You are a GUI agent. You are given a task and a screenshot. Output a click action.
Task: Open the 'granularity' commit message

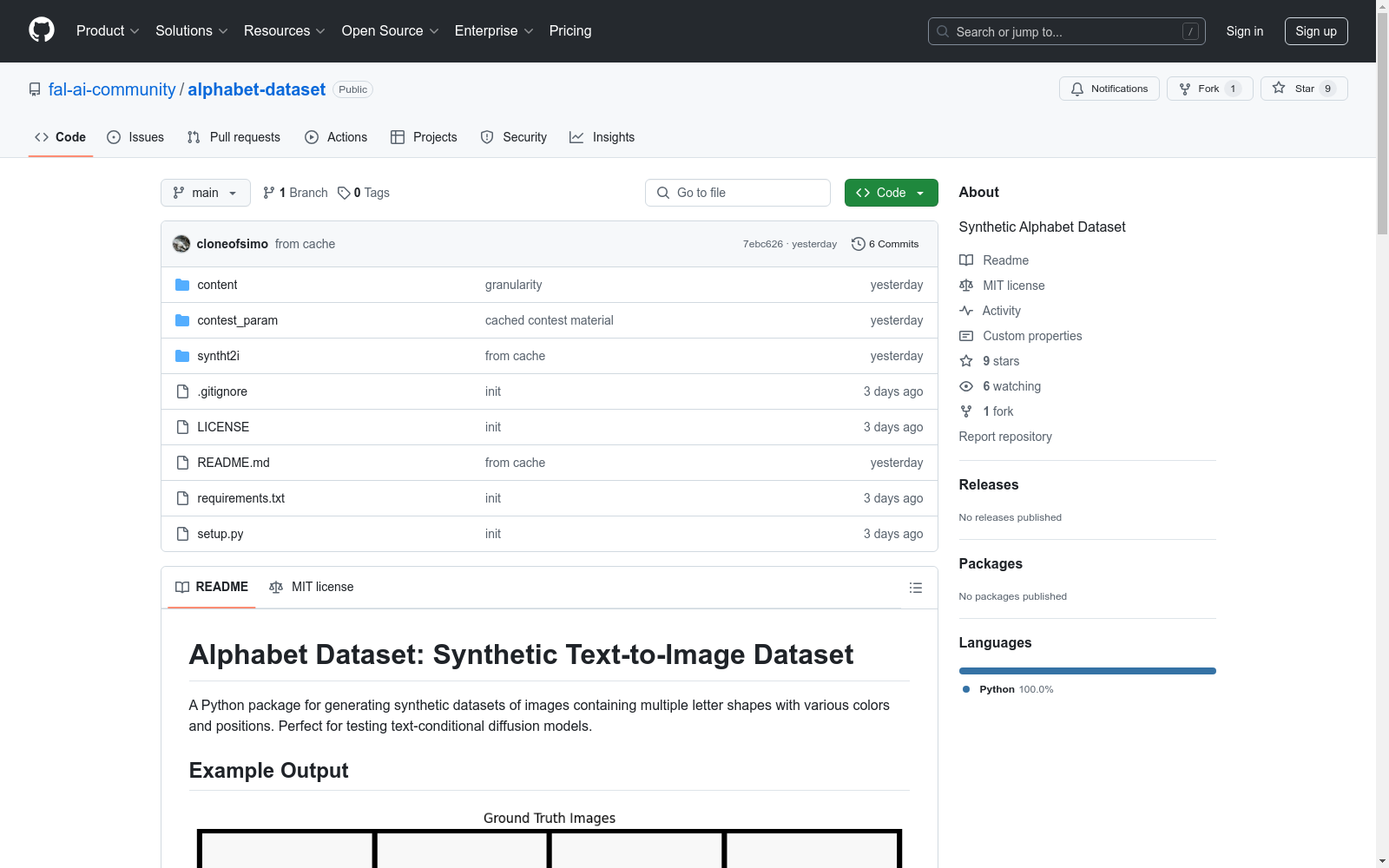point(514,285)
